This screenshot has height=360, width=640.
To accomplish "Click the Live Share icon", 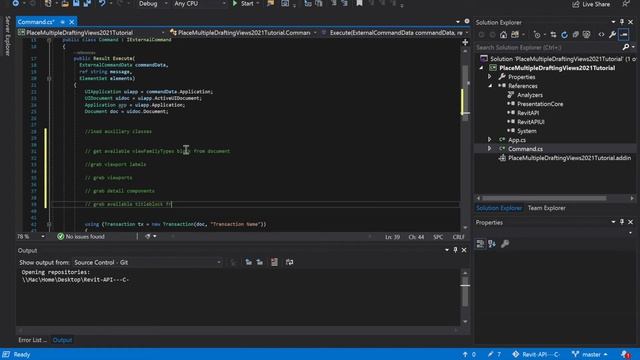I will (576, 4).
